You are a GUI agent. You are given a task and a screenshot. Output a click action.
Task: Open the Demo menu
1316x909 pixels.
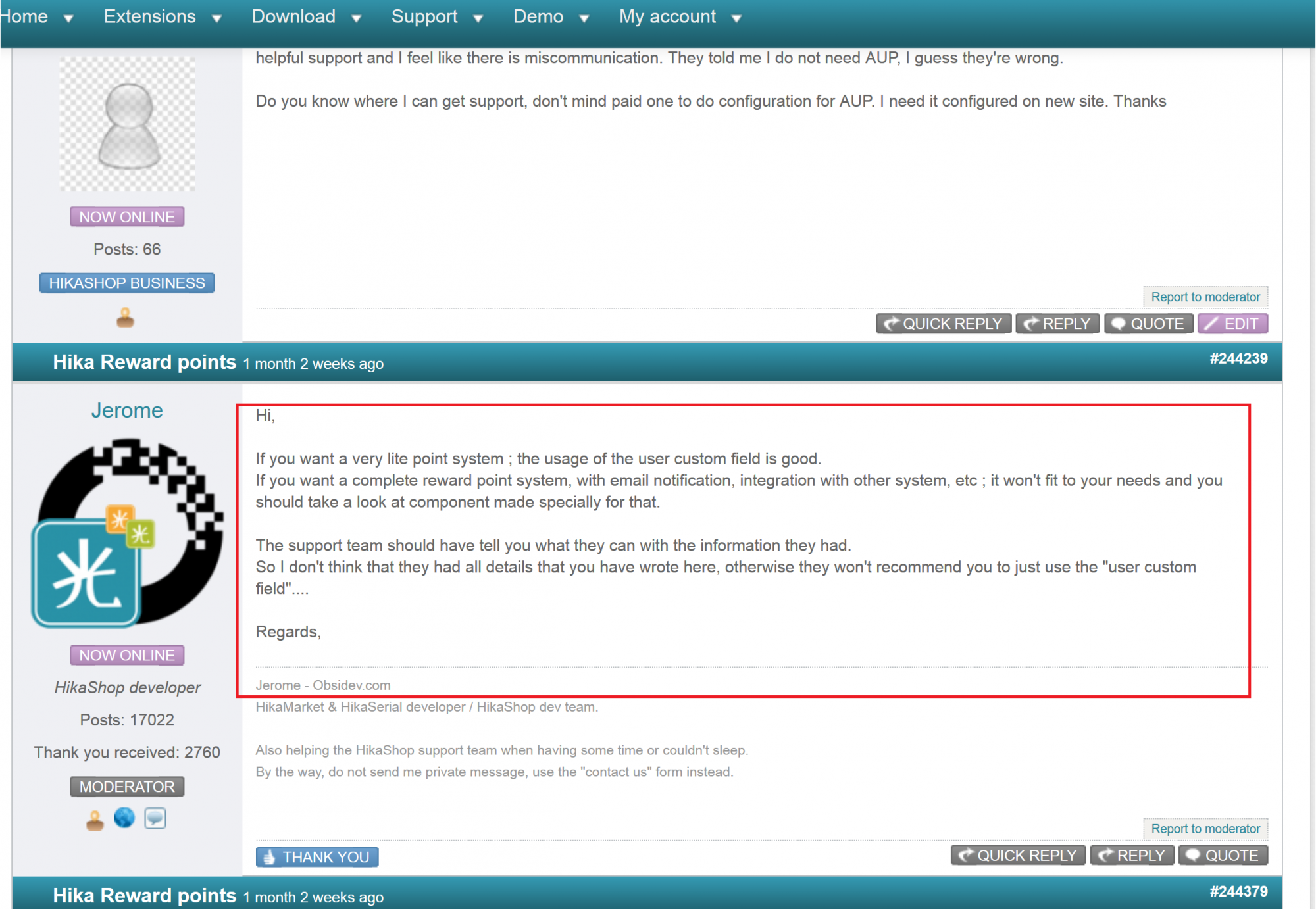[538, 16]
